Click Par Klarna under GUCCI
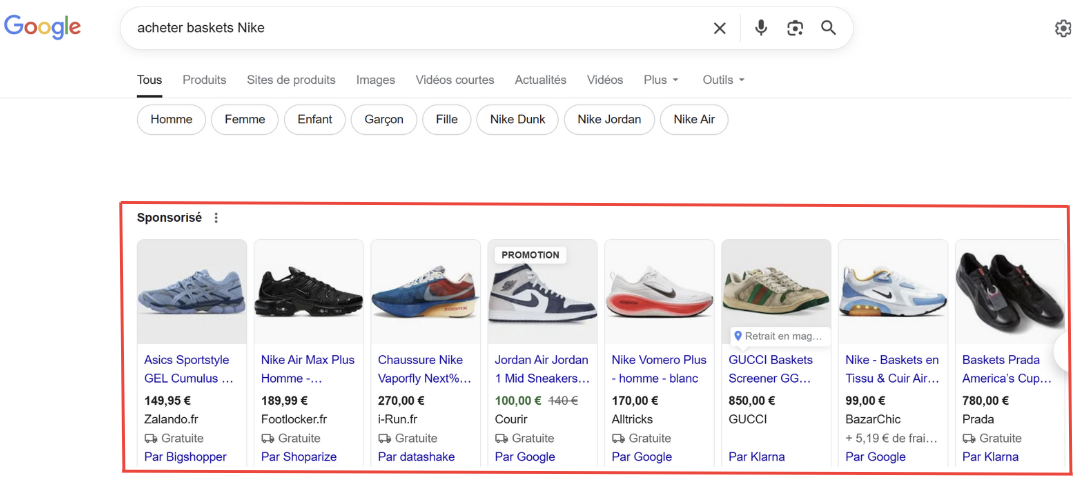This screenshot has width=1087, height=491. (756, 456)
